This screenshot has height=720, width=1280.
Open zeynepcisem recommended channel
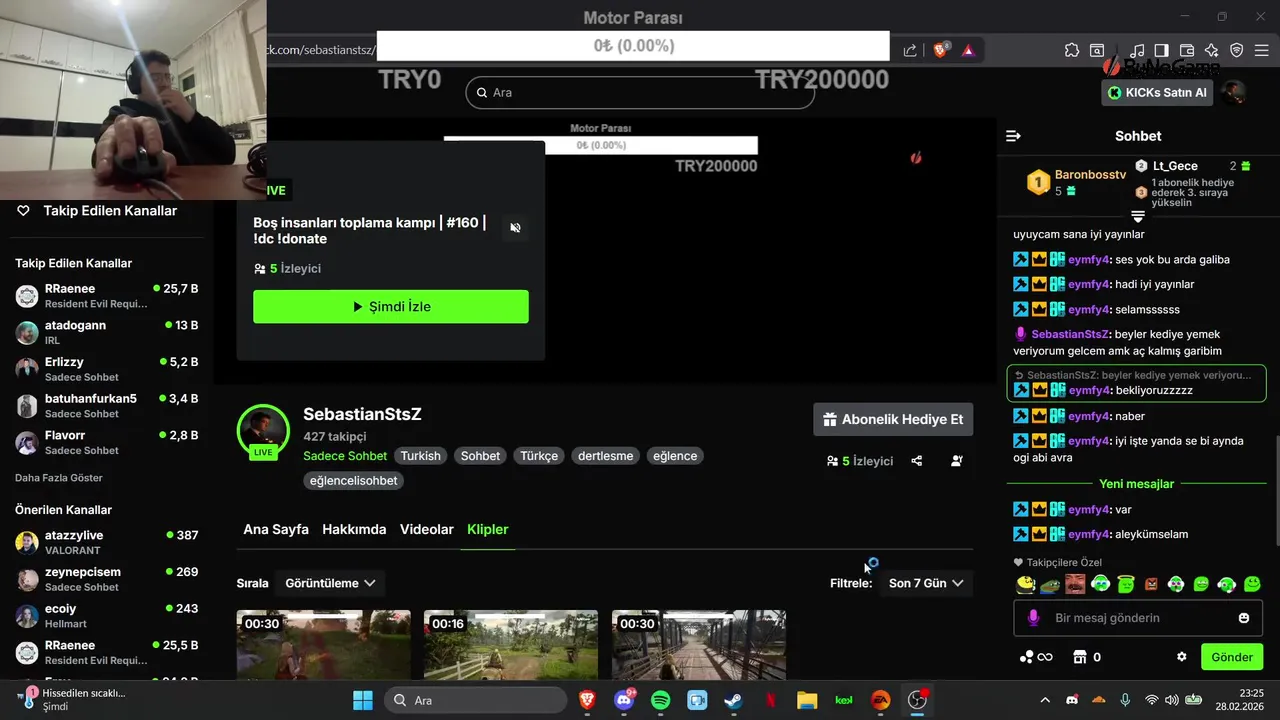coord(107,579)
